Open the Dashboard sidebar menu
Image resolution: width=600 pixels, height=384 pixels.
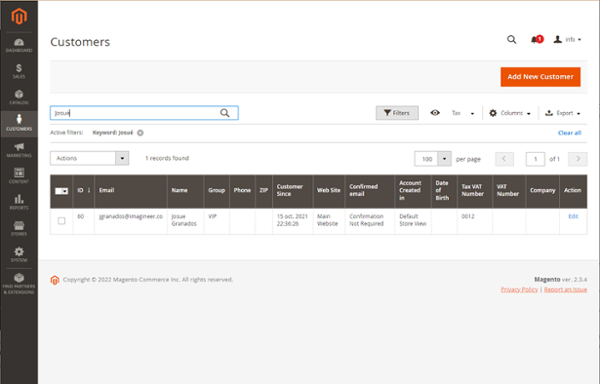click(x=19, y=45)
